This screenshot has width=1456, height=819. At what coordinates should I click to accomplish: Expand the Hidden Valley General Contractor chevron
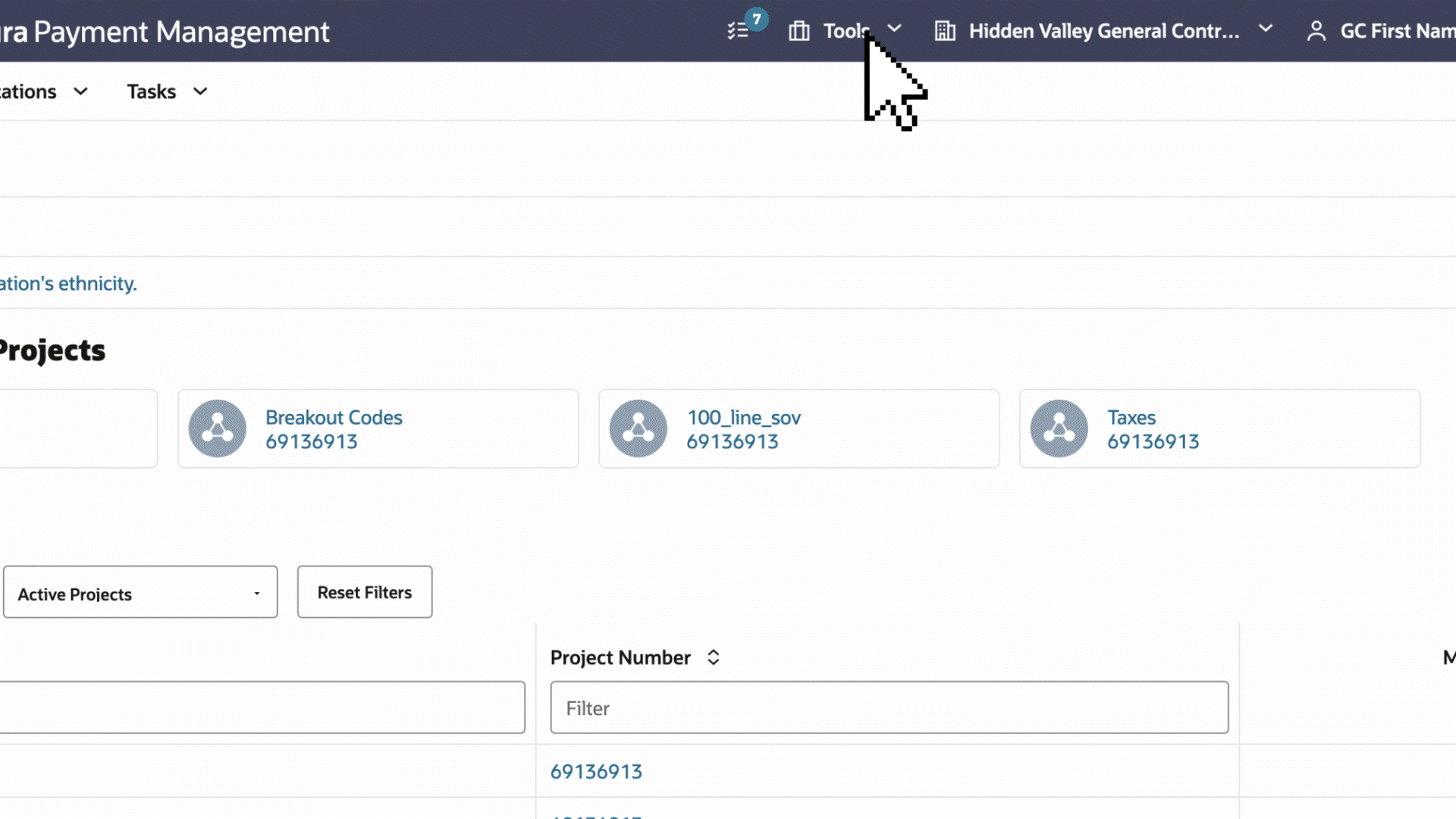1266,29
